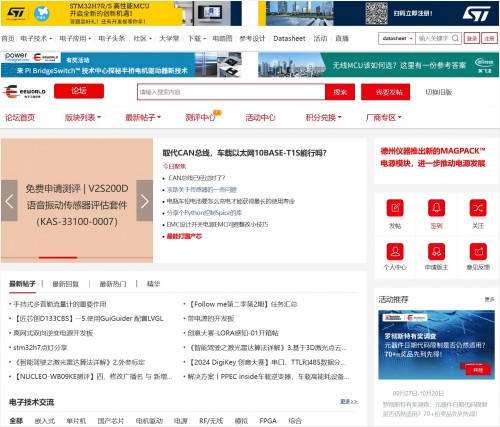Open the 德州仪器 MAGPACK headline link
The height and width of the screenshot is (427, 500).
433,157
